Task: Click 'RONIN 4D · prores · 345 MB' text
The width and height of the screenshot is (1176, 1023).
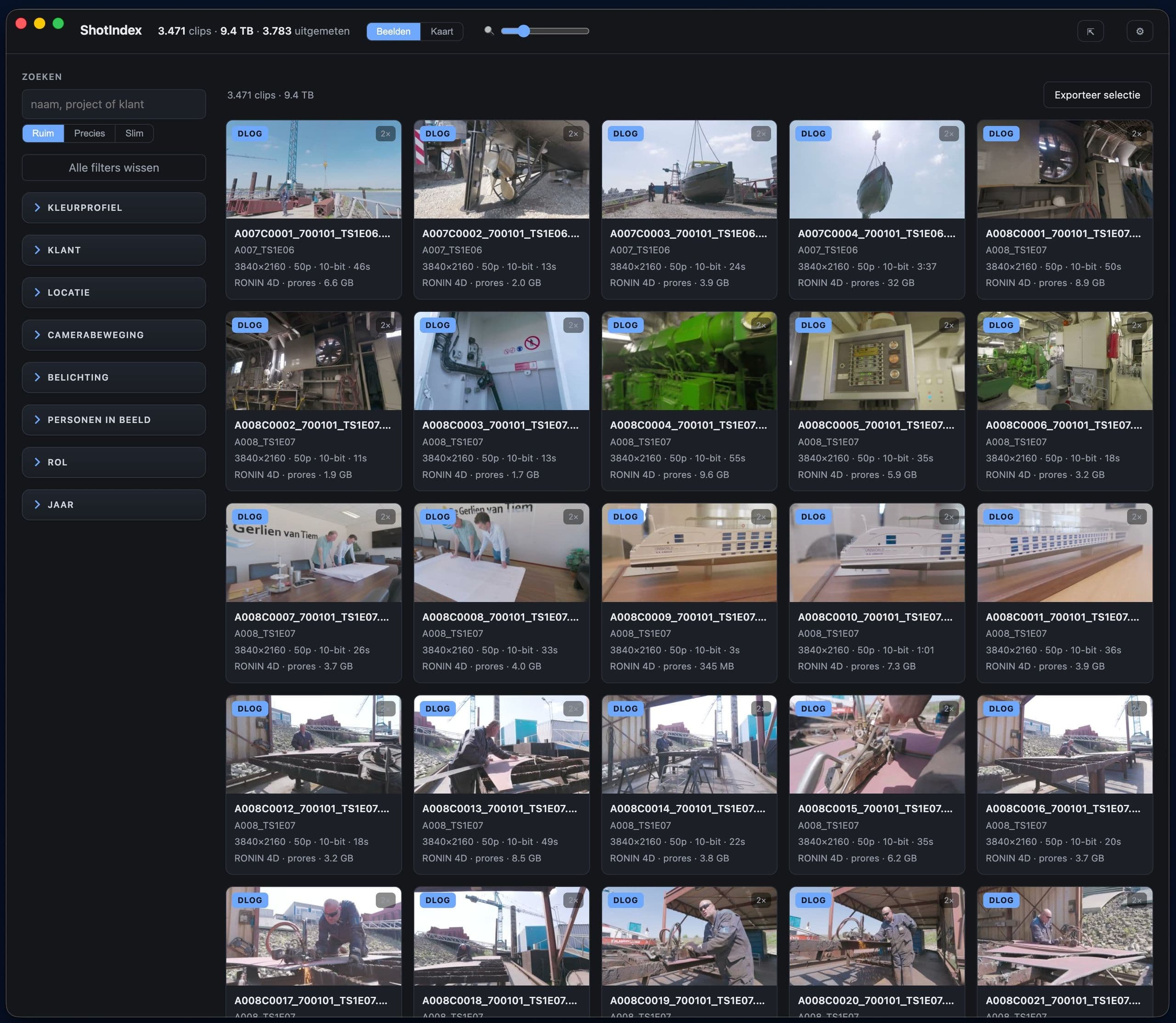Action: tap(672, 666)
